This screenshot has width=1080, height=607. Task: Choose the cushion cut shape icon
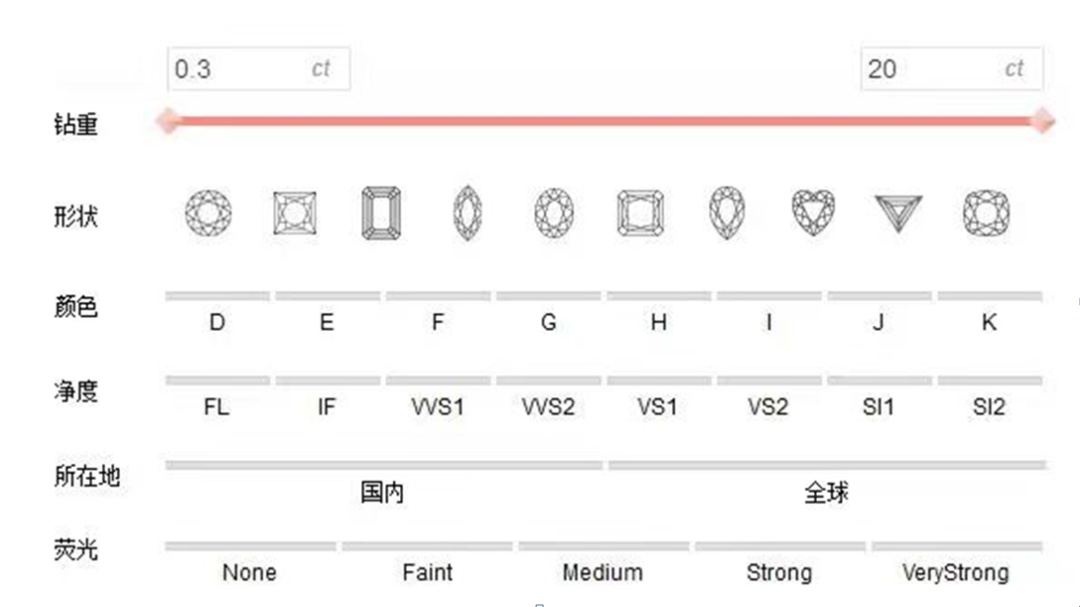point(986,213)
